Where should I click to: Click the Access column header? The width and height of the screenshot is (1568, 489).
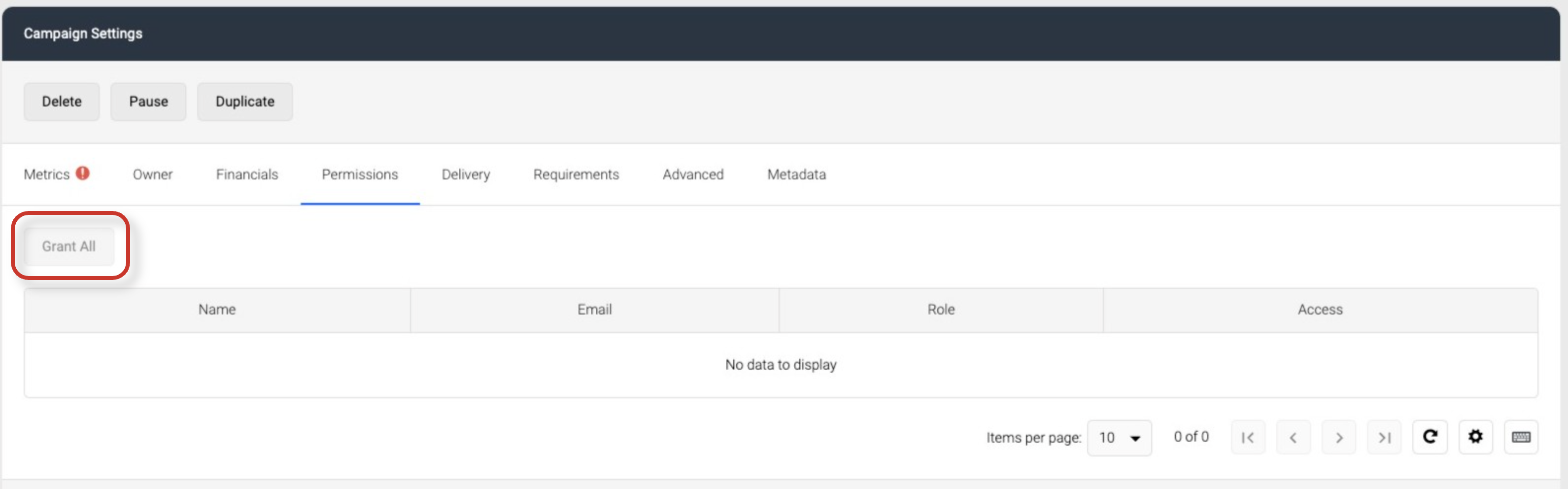1320,310
